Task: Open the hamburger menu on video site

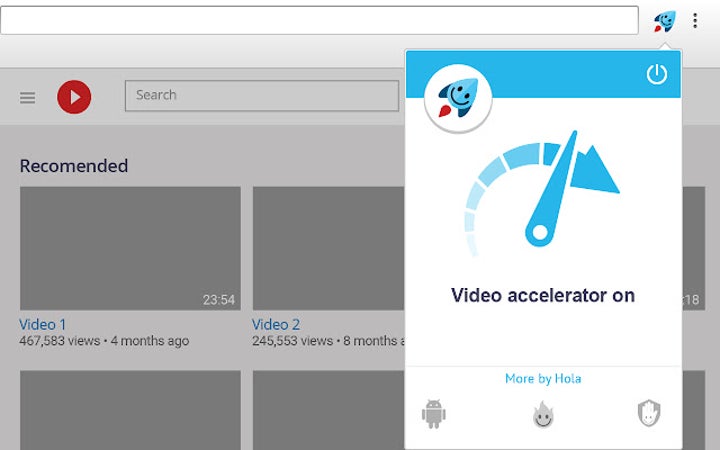Action: coord(28,97)
